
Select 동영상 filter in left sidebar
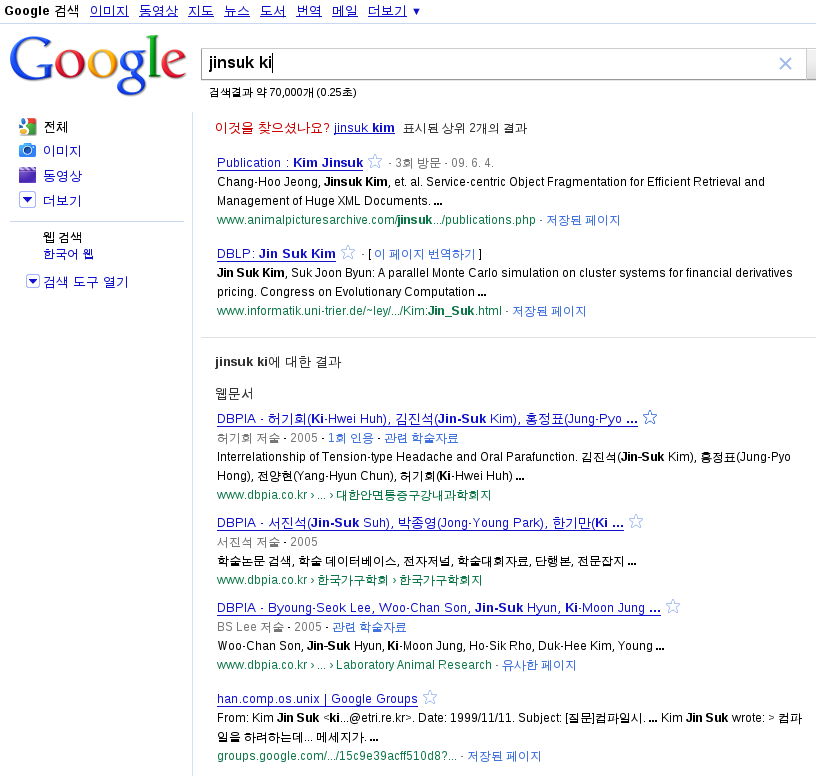coord(62,175)
